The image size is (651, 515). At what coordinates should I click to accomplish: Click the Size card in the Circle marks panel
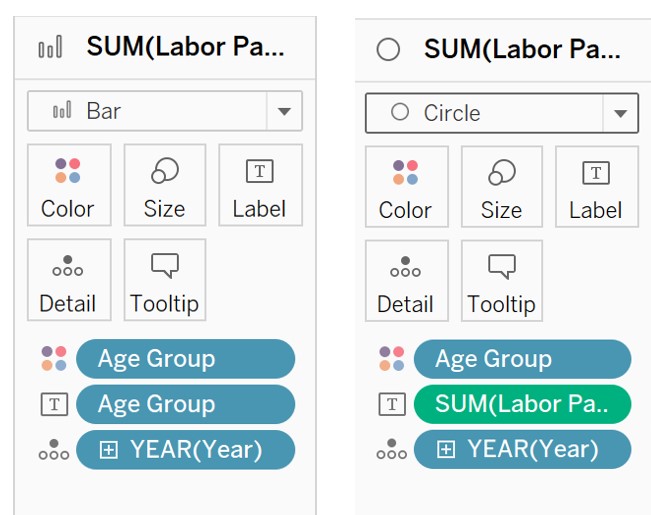point(501,186)
